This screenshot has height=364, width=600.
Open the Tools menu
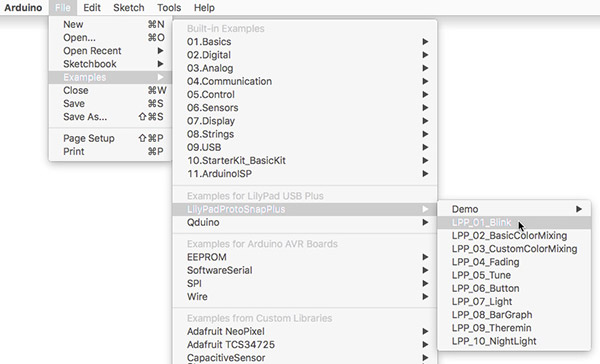pos(169,8)
